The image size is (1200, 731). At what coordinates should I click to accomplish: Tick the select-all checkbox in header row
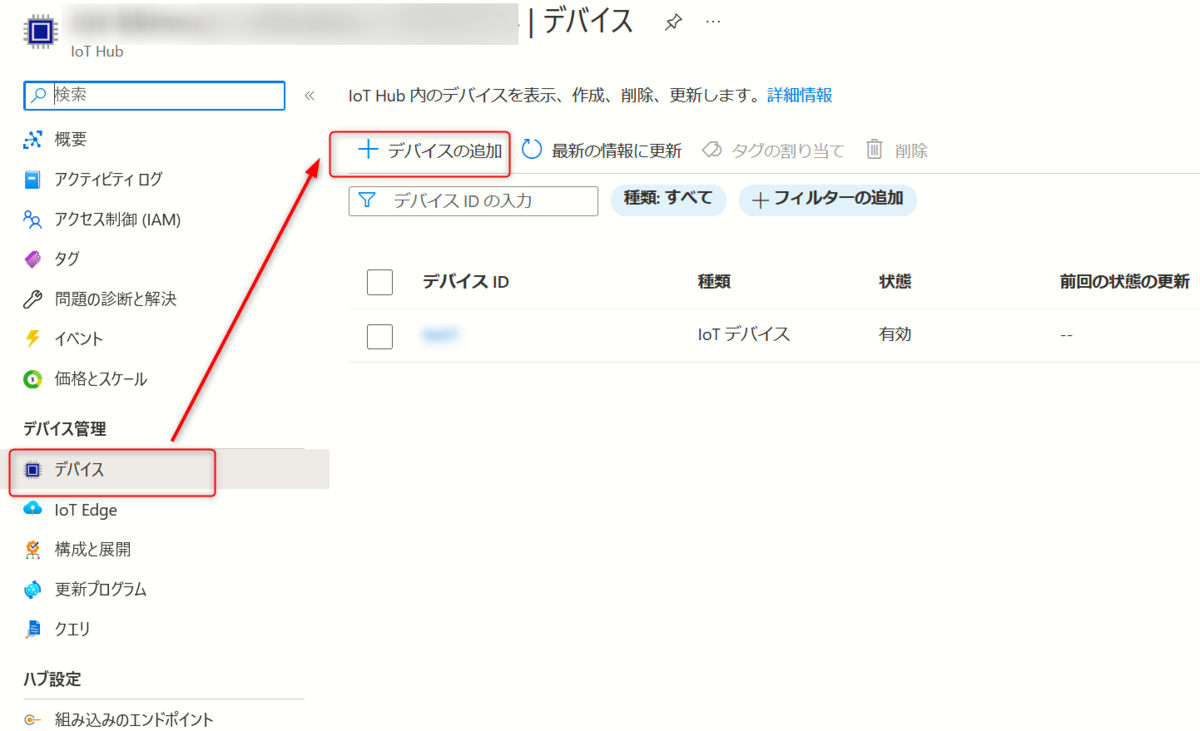coord(380,282)
